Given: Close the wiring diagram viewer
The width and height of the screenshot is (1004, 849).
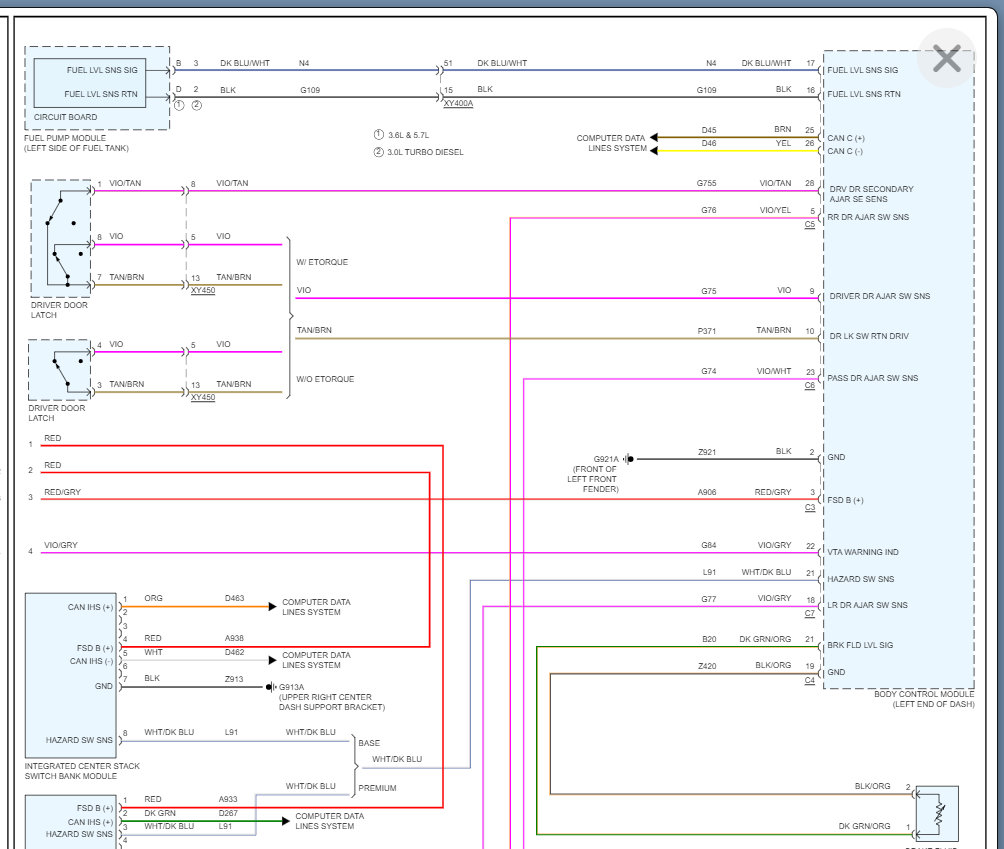Looking at the screenshot, I should [x=945, y=59].
